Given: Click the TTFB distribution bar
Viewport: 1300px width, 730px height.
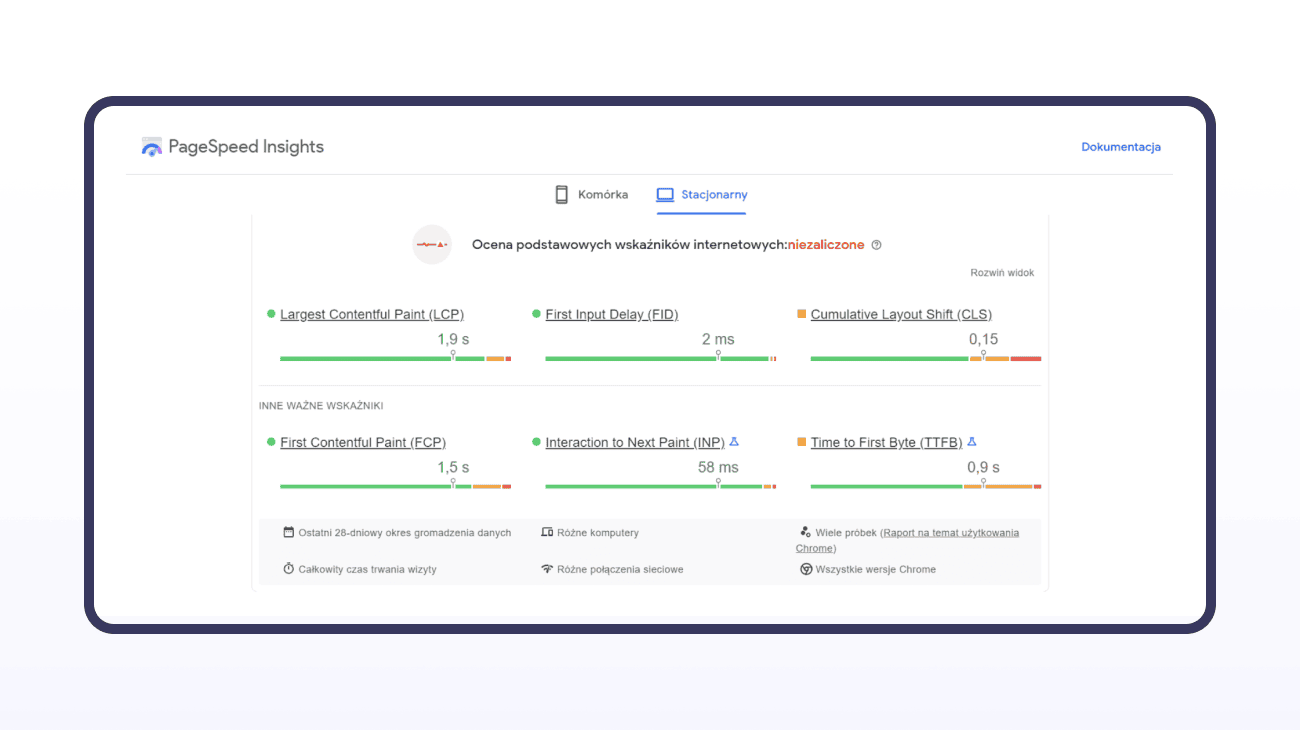Looking at the screenshot, I should 926,486.
